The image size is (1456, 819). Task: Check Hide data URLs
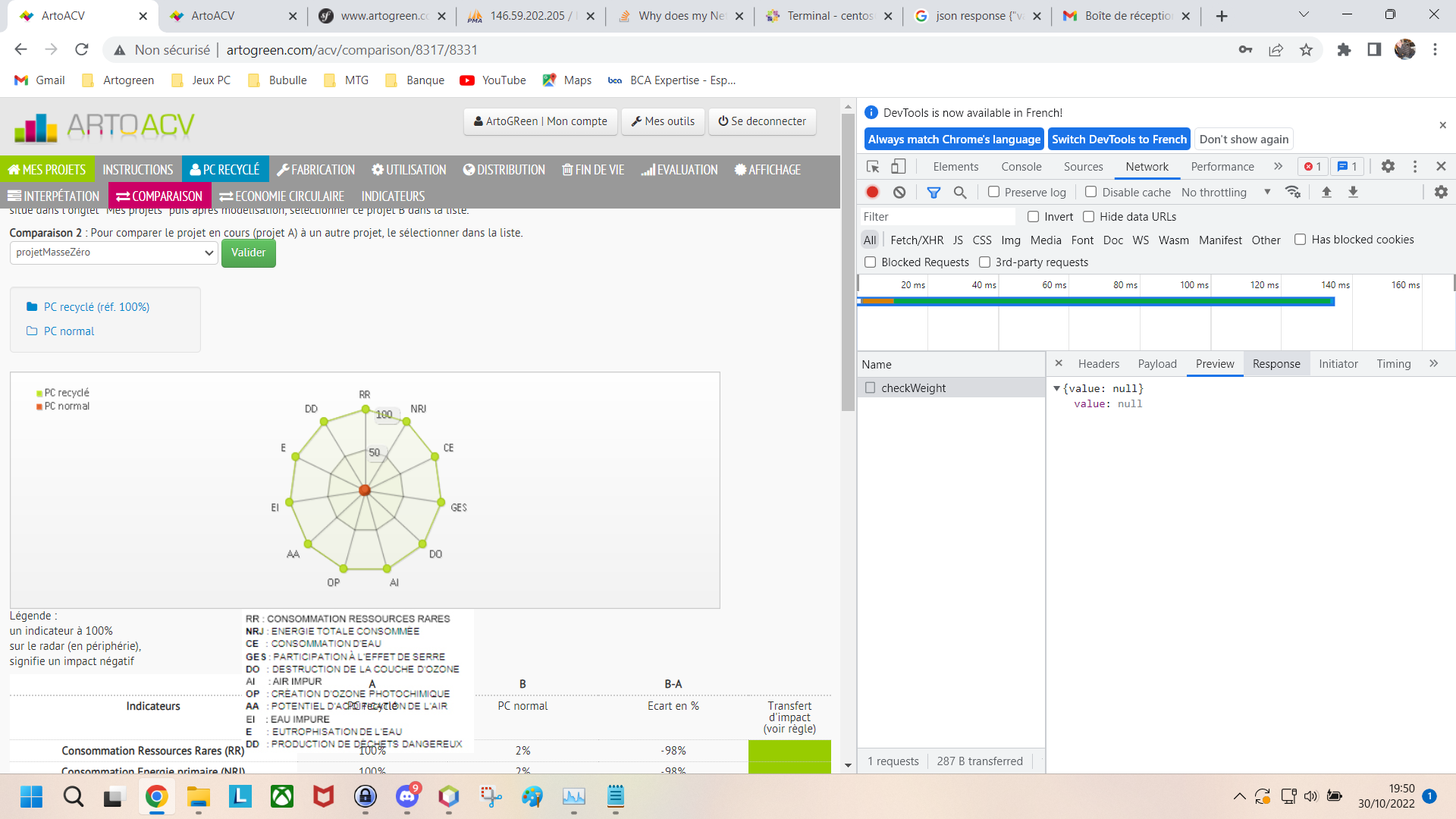tap(1089, 216)
